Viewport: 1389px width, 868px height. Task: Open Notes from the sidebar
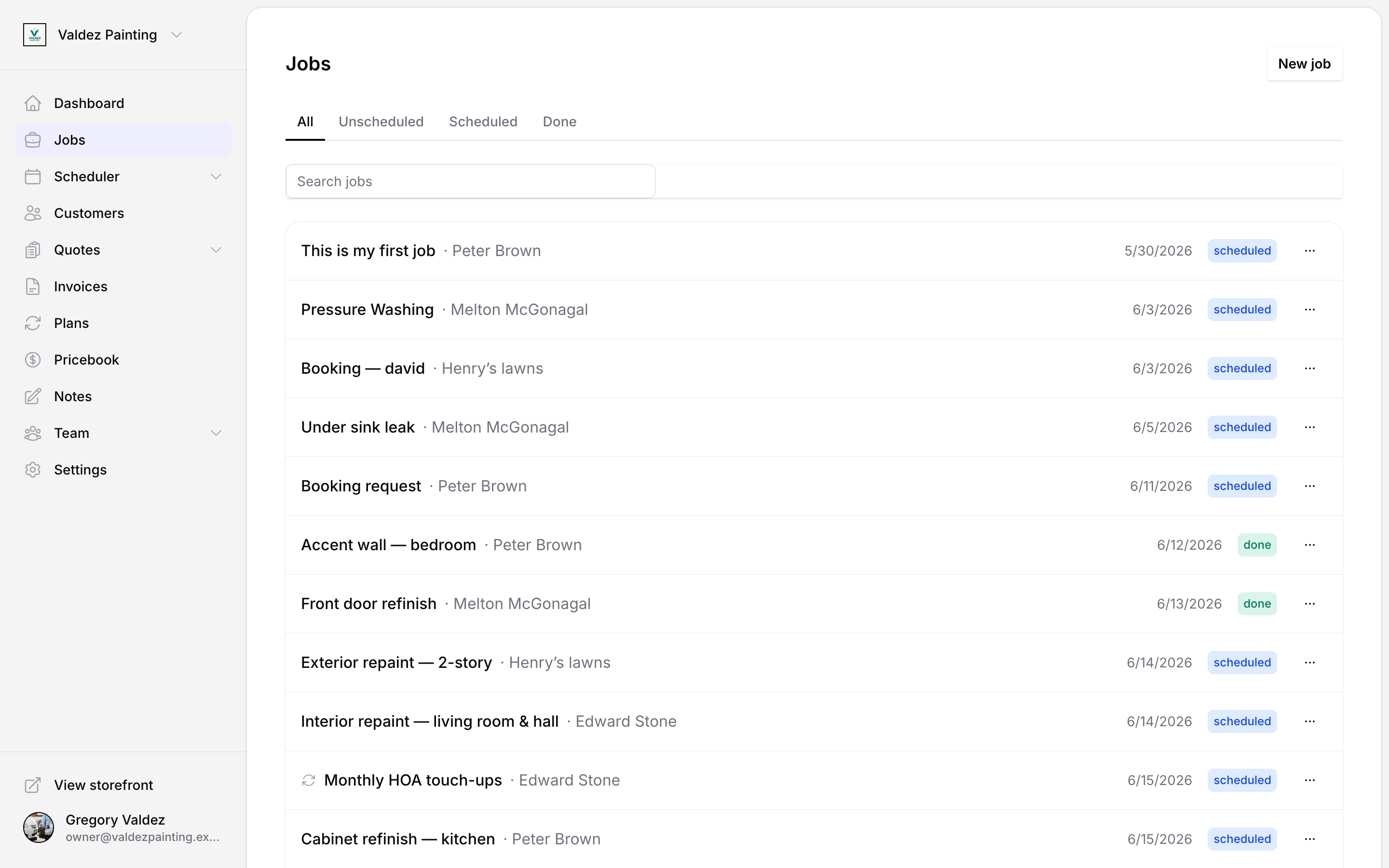(123, 397)
